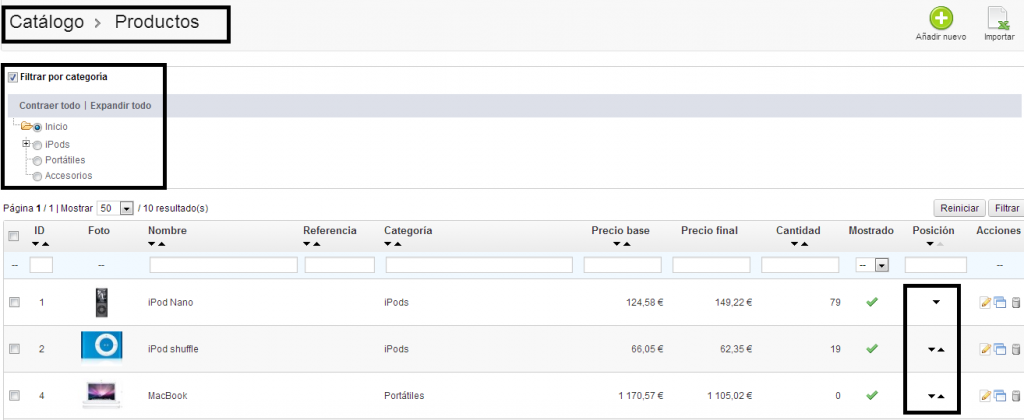Select the Accesorios category radio button
This screenshot has height=420, width=1024.
(x=38, y=176)
